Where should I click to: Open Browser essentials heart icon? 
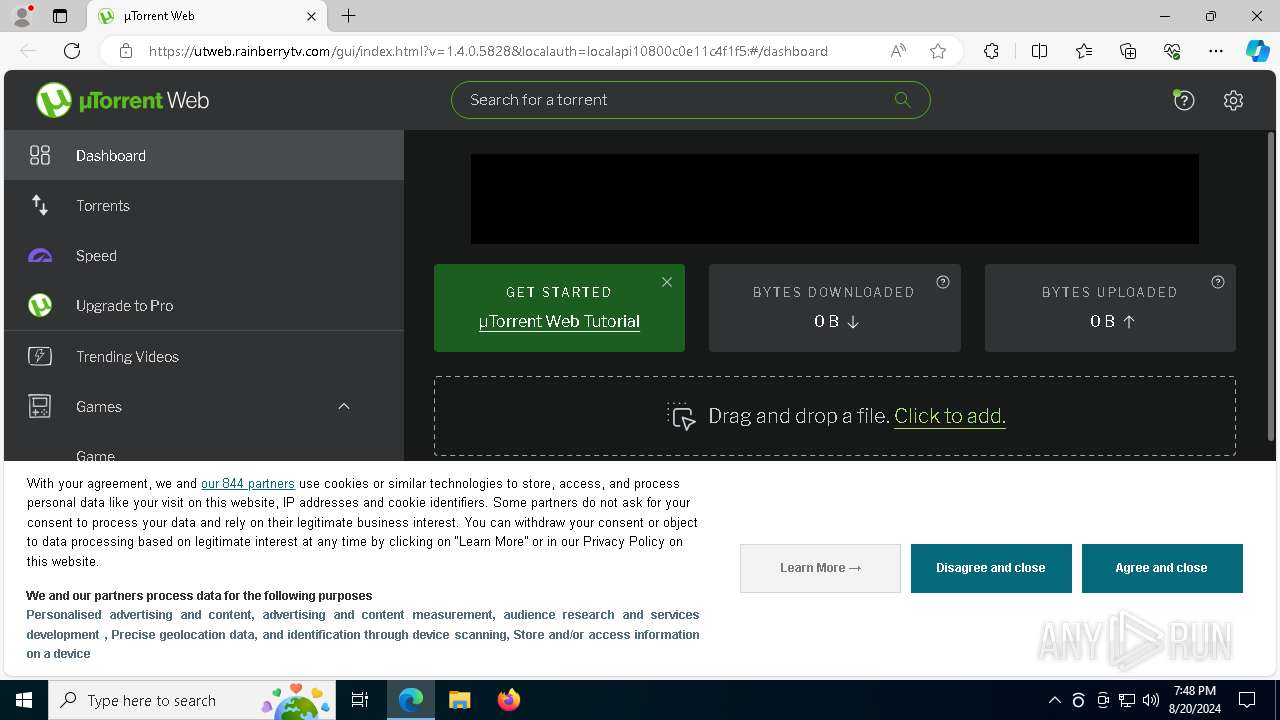(1172, 51)
